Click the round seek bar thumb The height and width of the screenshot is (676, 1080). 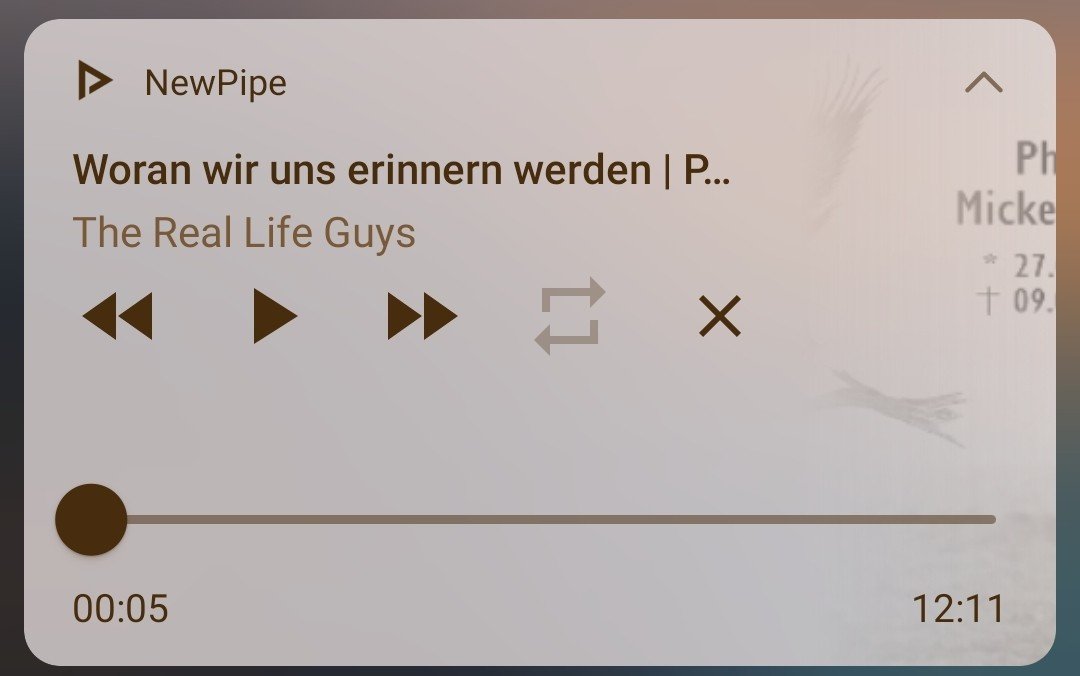pos(91,520)
